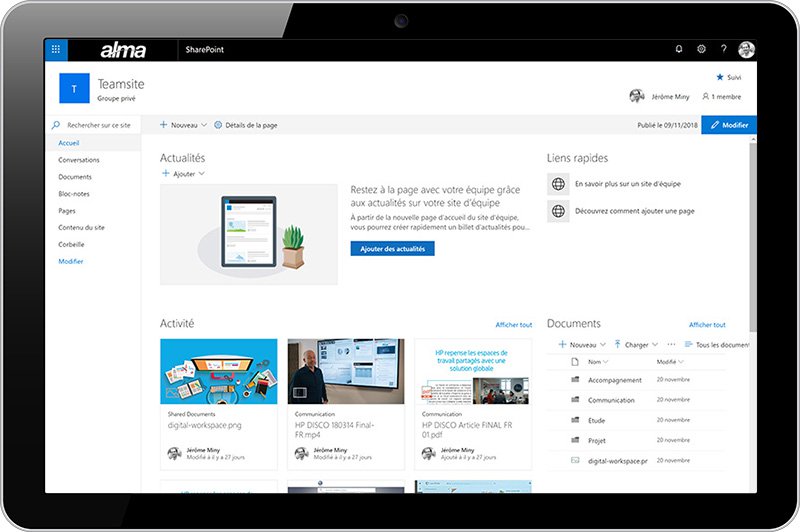
Task: Click the pencil icon on Modifier button
Action: (x=715, y=125)
